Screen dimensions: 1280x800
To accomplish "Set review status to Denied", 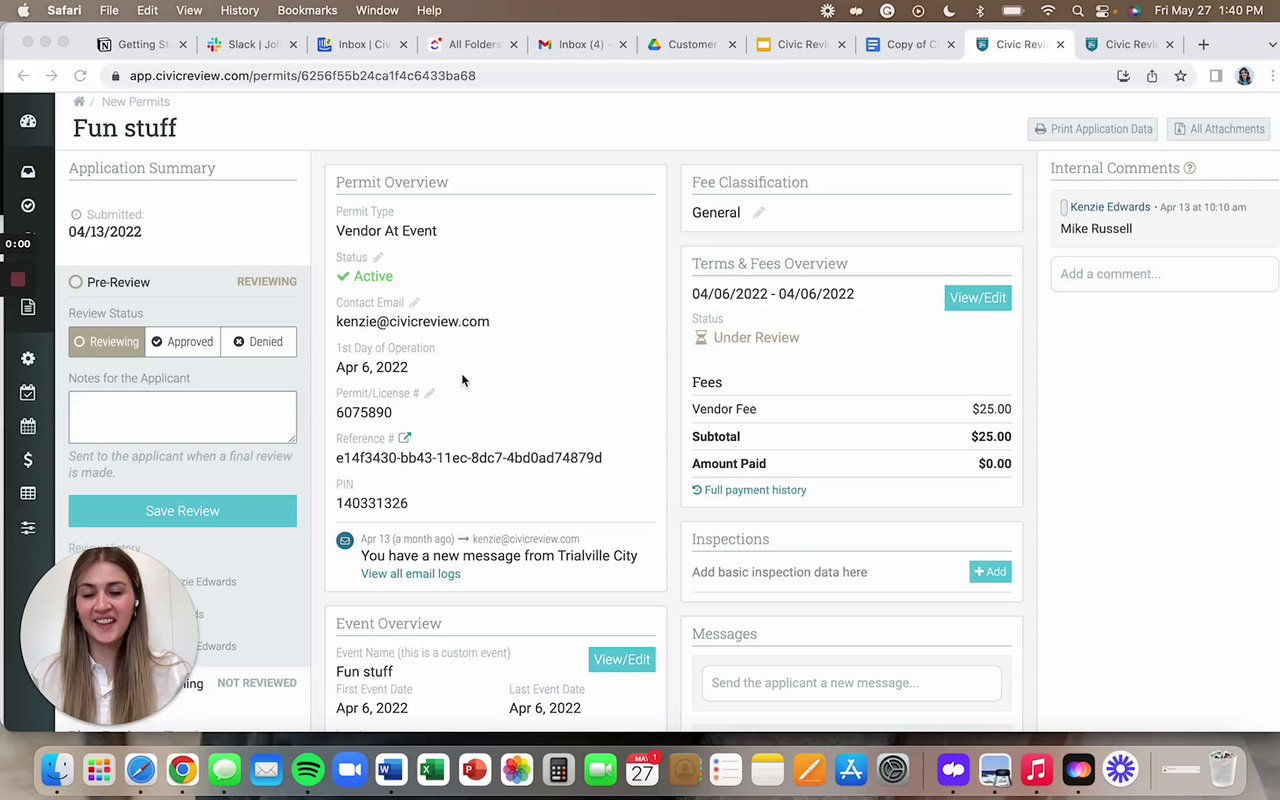I will point(258,342).
